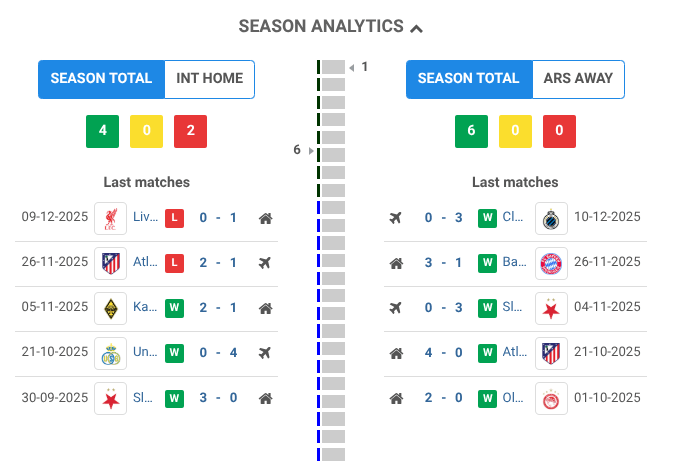Click red L badge on 26-11-2025 Atletico row

tap(174, 263)
